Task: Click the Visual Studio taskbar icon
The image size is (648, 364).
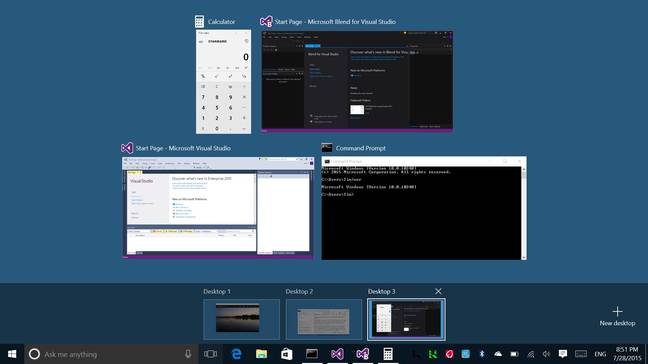Action: click(337, 354)
